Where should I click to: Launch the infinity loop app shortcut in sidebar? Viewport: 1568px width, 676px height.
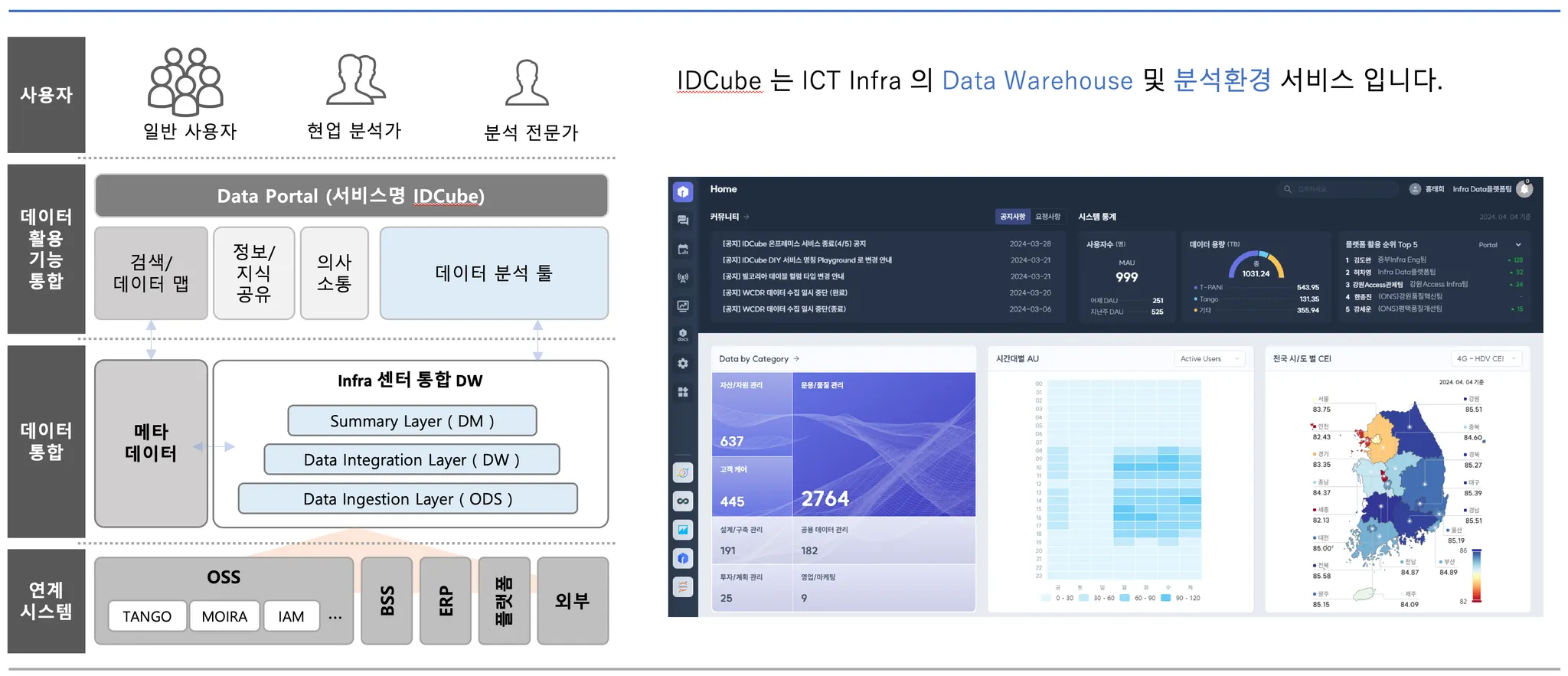683,501
